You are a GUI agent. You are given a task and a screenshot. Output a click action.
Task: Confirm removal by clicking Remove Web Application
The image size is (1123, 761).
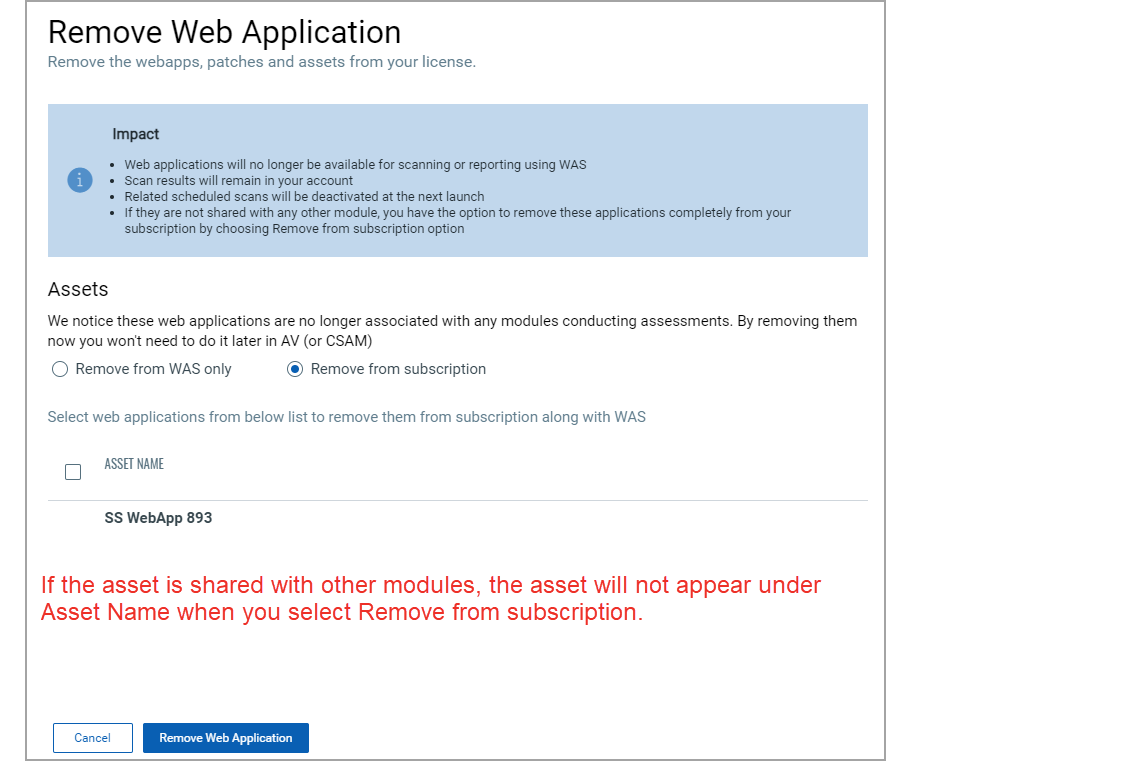[x=225, y=737]
